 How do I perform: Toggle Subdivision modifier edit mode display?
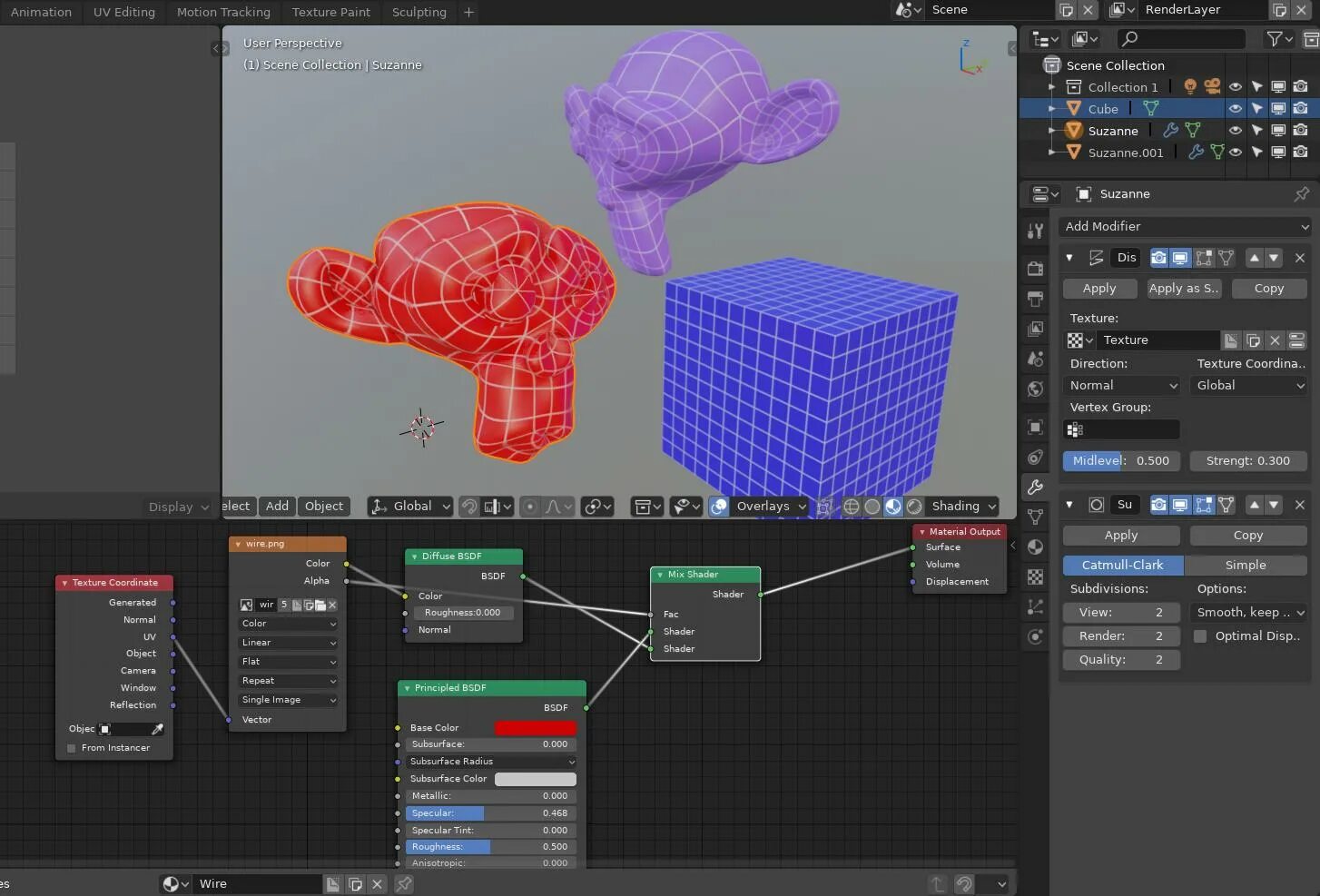tap(1204, 505)
